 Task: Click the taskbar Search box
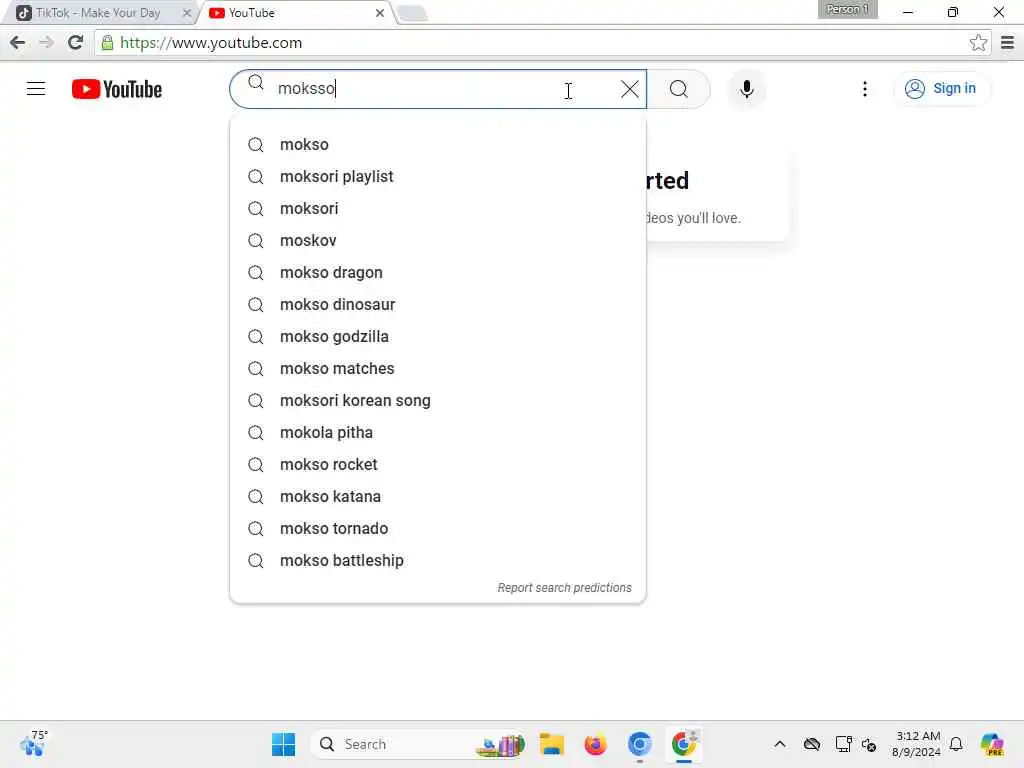pyautogui.click(x=420, y=744)
